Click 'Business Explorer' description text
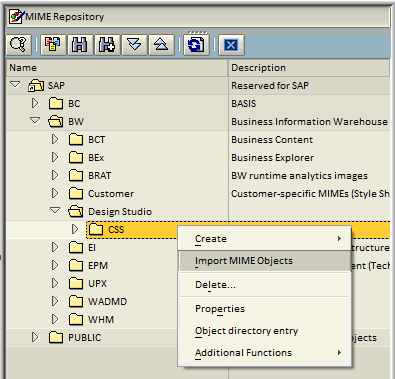Viewport: 395px width, 379px height. pos(273,158)
